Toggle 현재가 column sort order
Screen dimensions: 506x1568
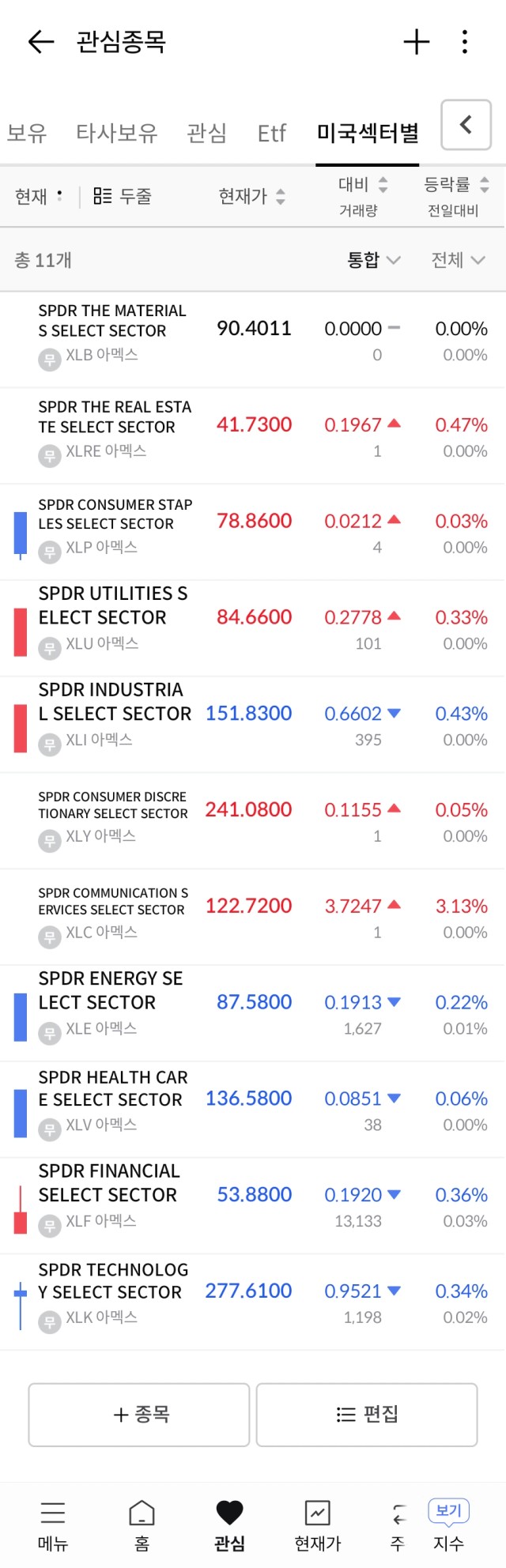[x=251, y=196]
